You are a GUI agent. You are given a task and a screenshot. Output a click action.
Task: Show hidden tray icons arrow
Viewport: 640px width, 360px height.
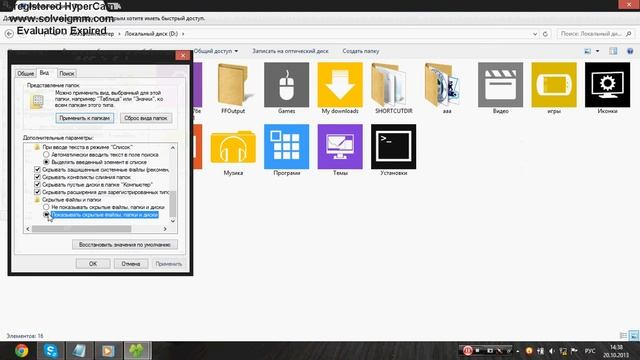[518, 351]
